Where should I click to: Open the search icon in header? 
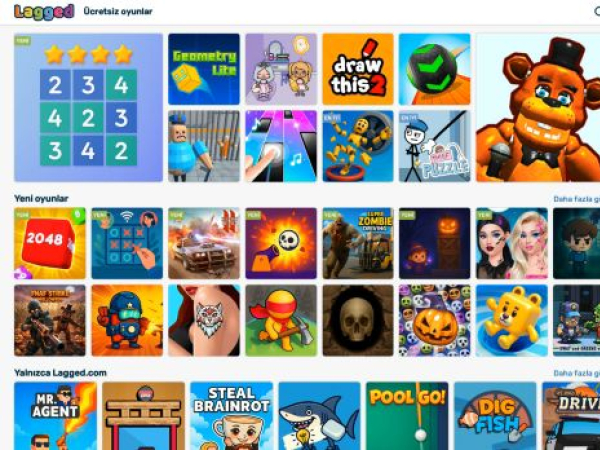click(x=597, y=11)
